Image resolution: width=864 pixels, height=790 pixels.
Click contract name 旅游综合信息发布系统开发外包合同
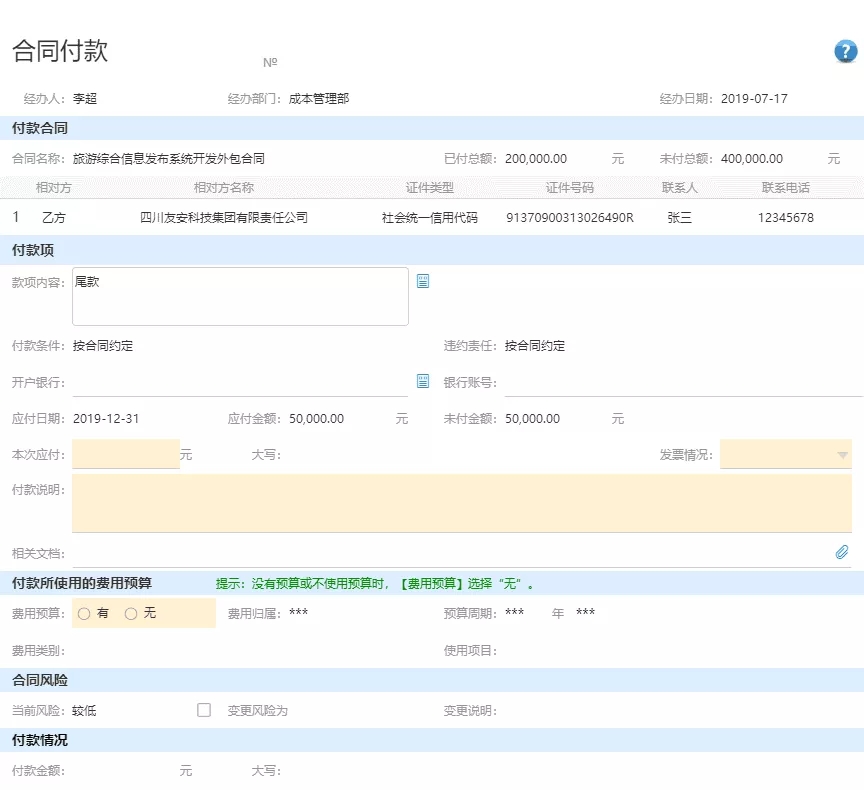pos(169,159)
